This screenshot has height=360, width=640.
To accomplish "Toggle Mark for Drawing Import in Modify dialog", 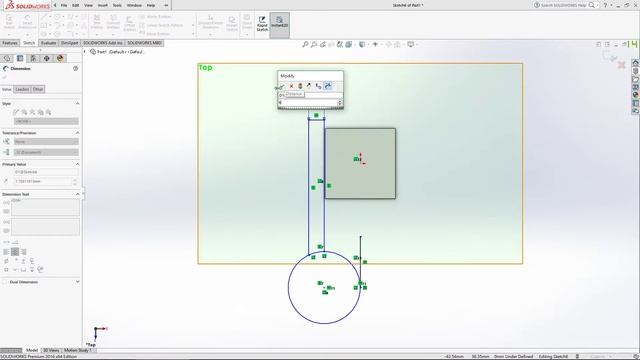I will (328, 86).
